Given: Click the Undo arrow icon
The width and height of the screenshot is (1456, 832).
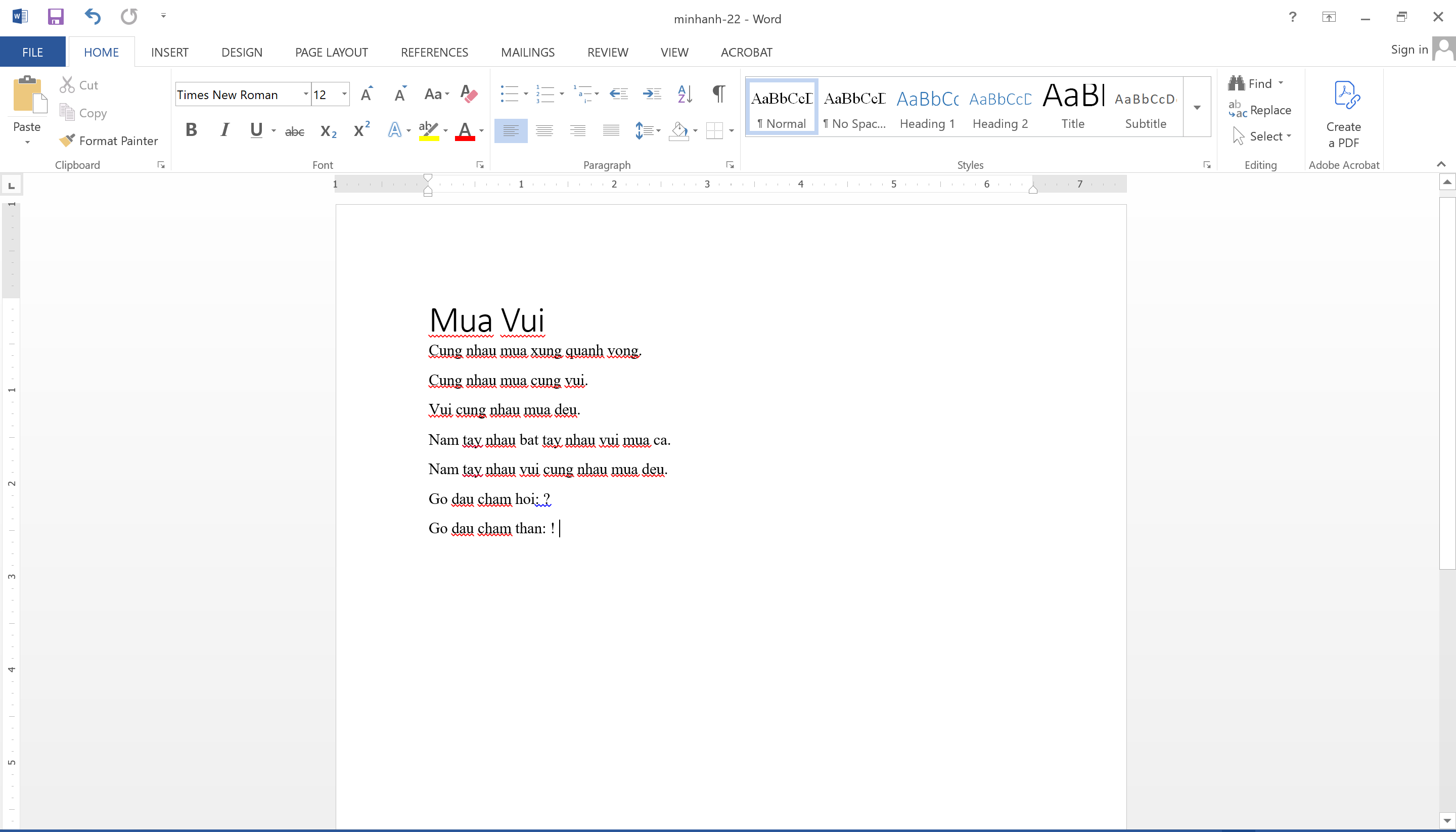Looking at the screenshot, I should [x=92, y=17].
